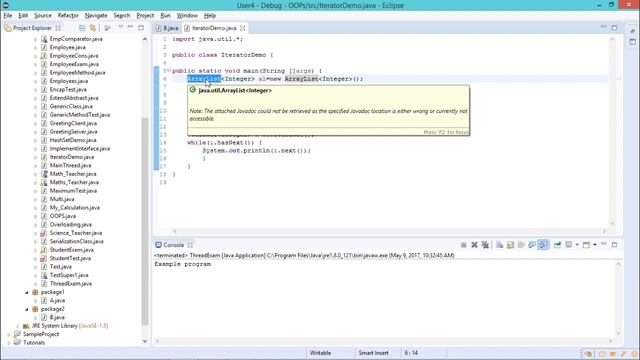Minimize the Project Explorer view
The image size is (640, 360).
(130, 27)
